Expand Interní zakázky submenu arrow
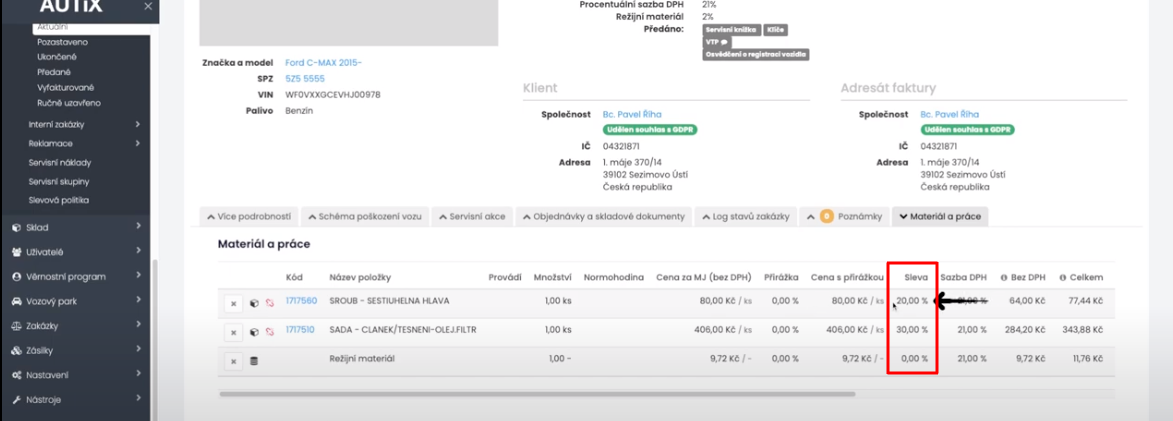 (139, 124)
